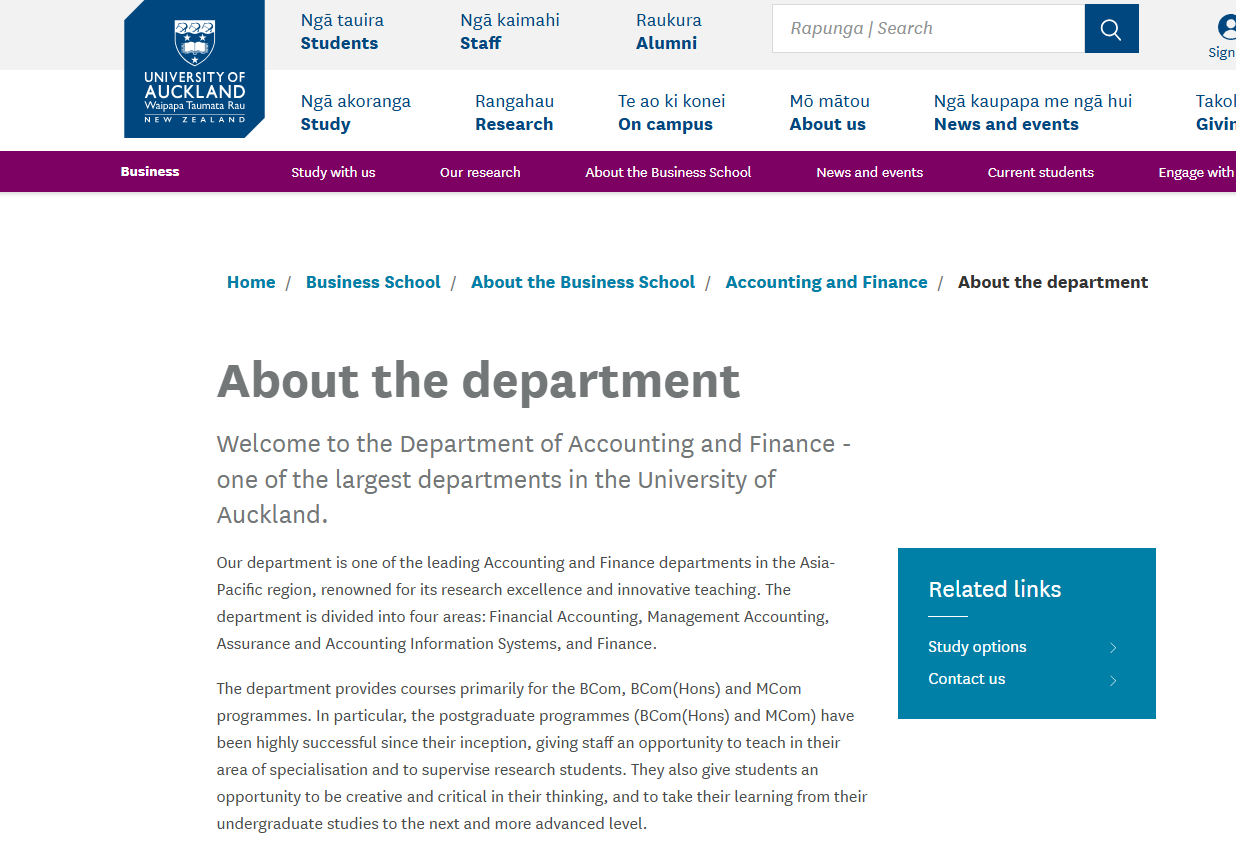
Task: Go to Business School breadcrumb link
Action: point(373,282)
